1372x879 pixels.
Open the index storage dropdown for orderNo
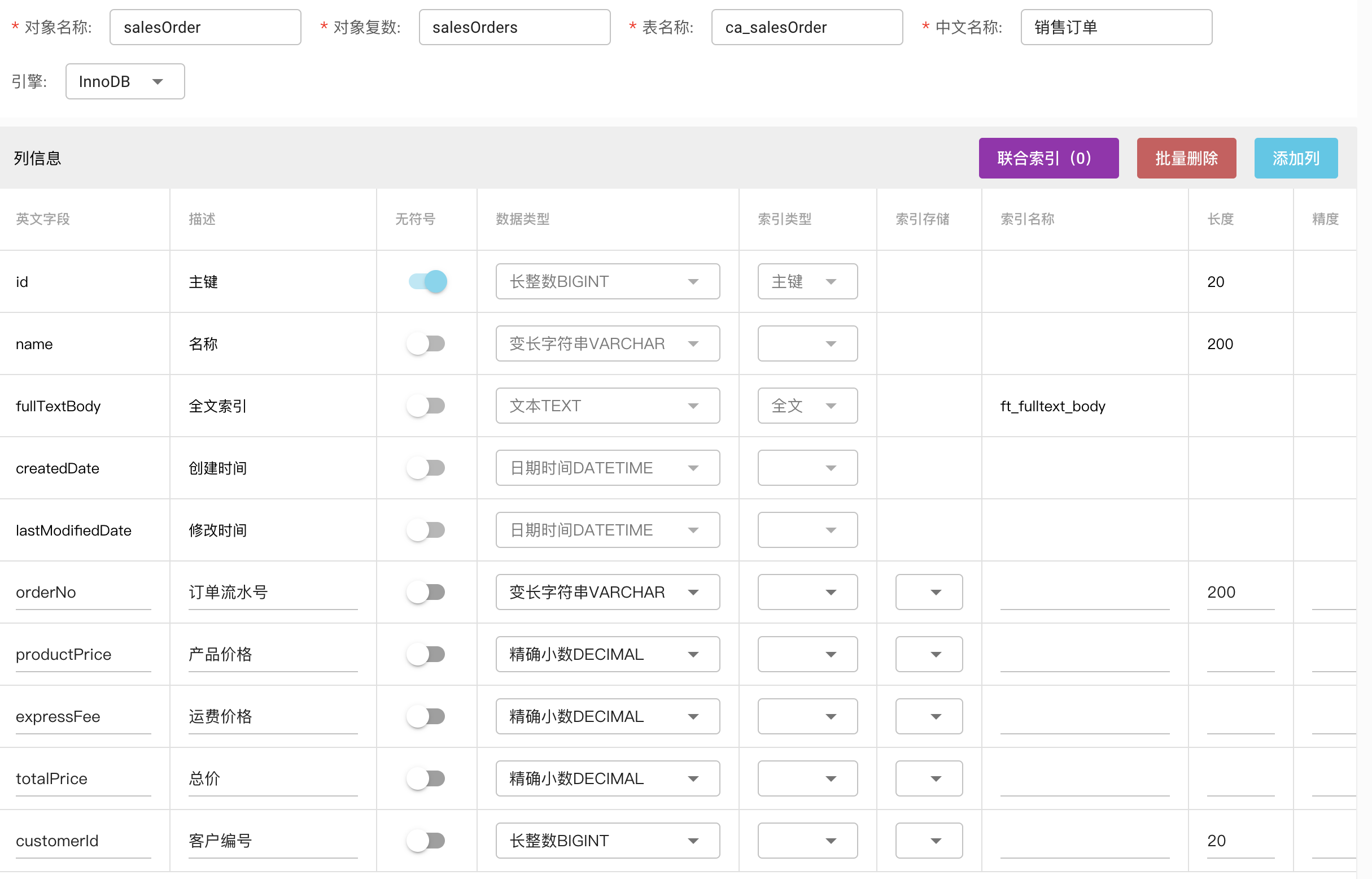[x=928, y=592]
